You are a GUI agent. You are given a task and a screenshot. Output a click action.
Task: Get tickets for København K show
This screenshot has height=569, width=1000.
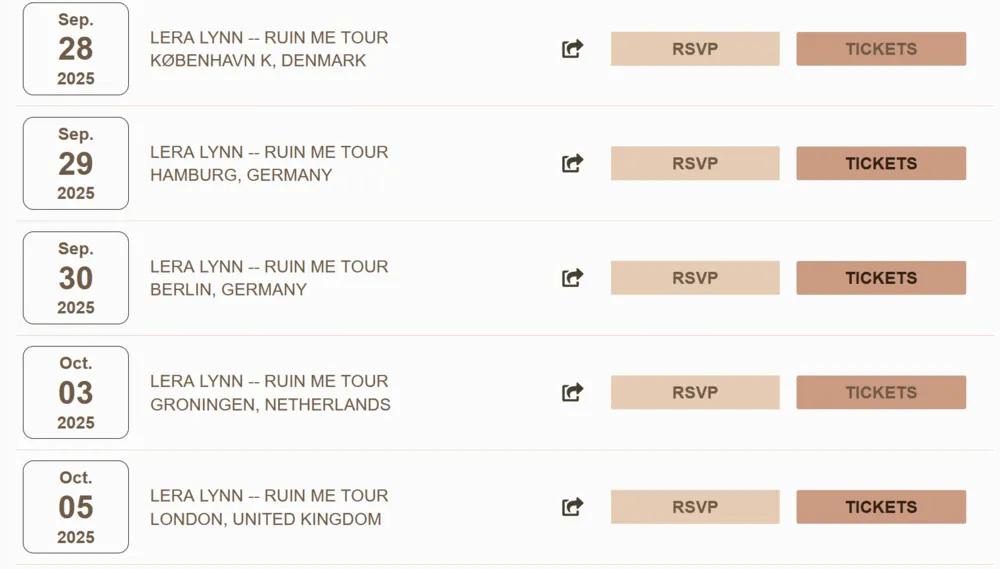(x=881, y=49)
